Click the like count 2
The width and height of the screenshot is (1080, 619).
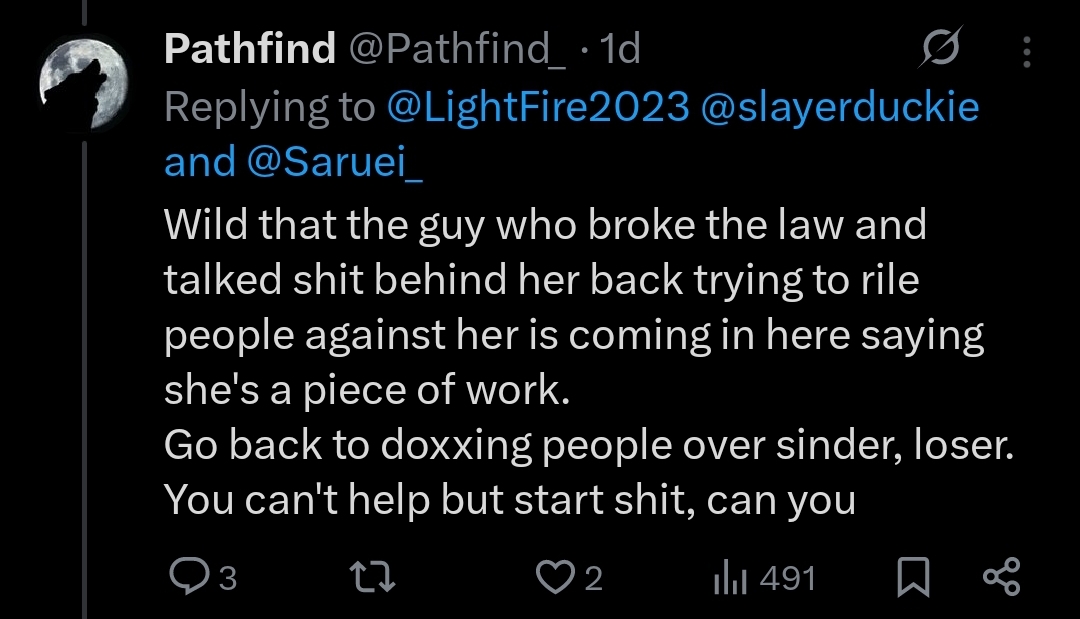click(x=593, y=578)
